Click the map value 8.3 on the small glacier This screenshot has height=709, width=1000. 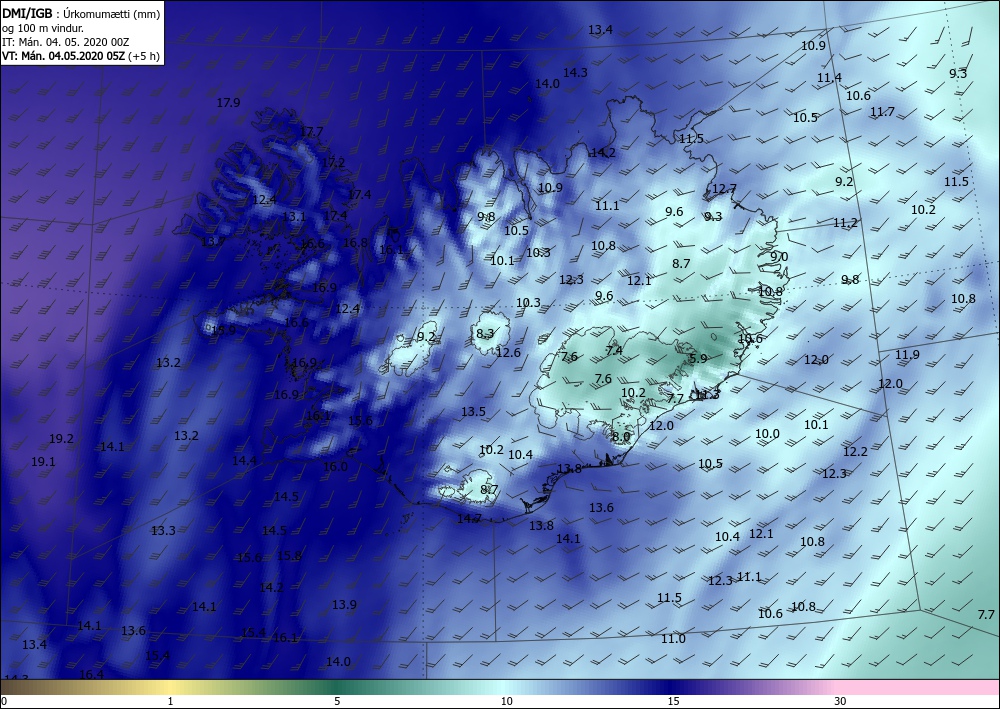pyautogui.click(x=485, y=333)
